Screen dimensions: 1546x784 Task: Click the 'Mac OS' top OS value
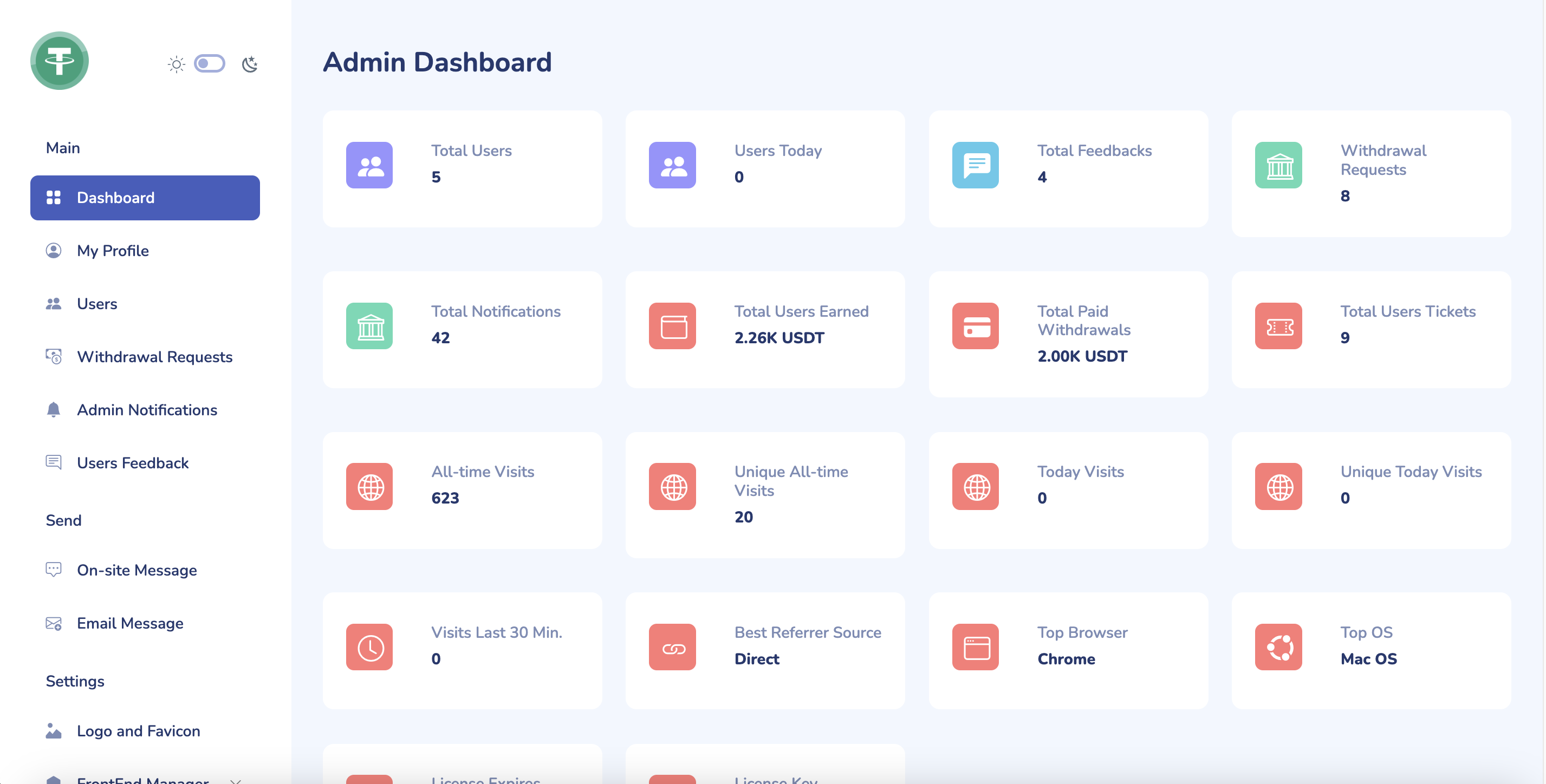click(x=1368, y=658)
